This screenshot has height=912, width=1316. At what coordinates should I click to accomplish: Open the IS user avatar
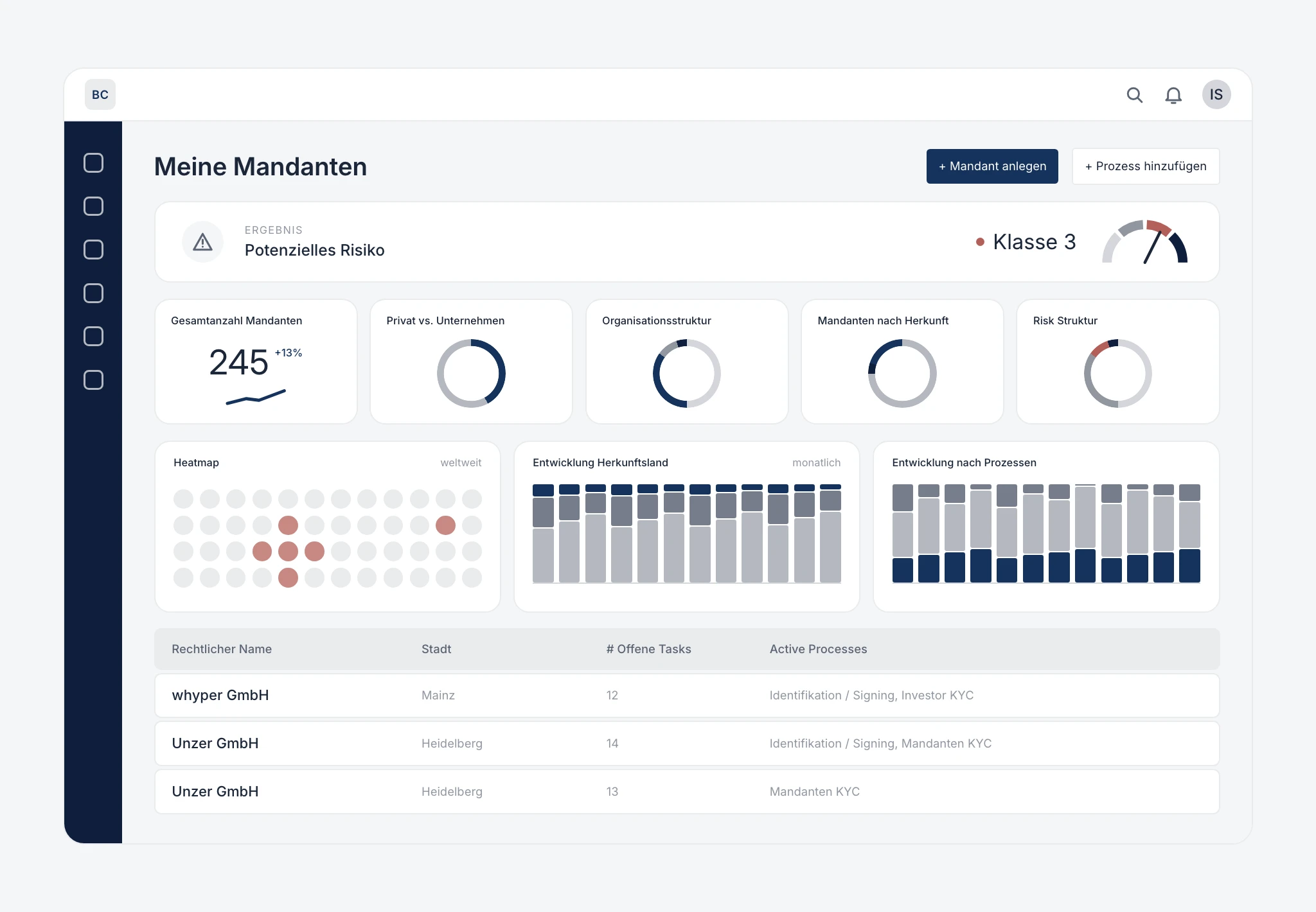1216,94
